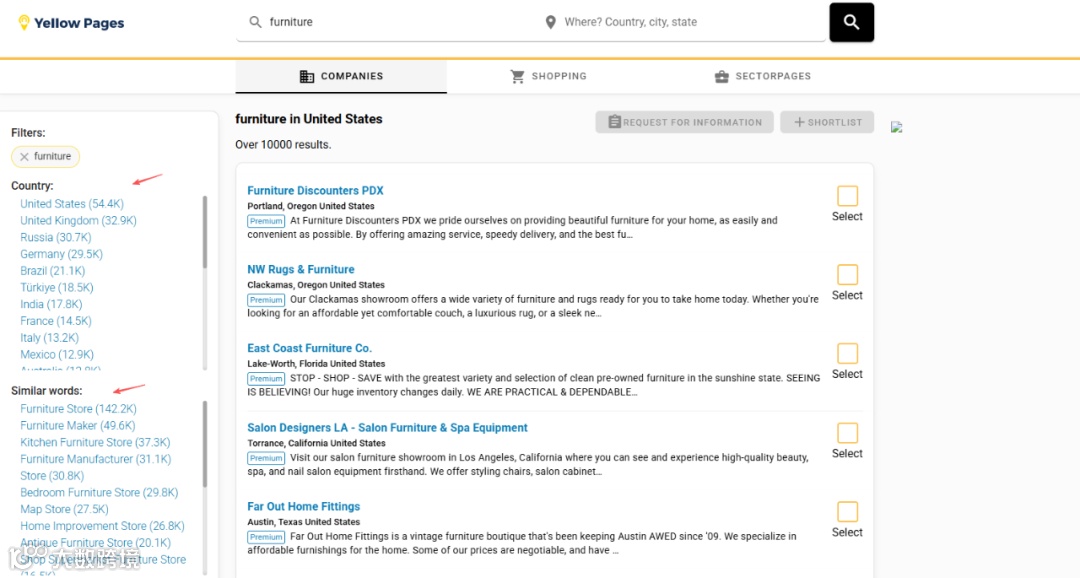Tick the Far Out Home Fittings checkbox
Image resolution: width=1080 pixels, height=578 pixels.
click(x=847, y=512)
